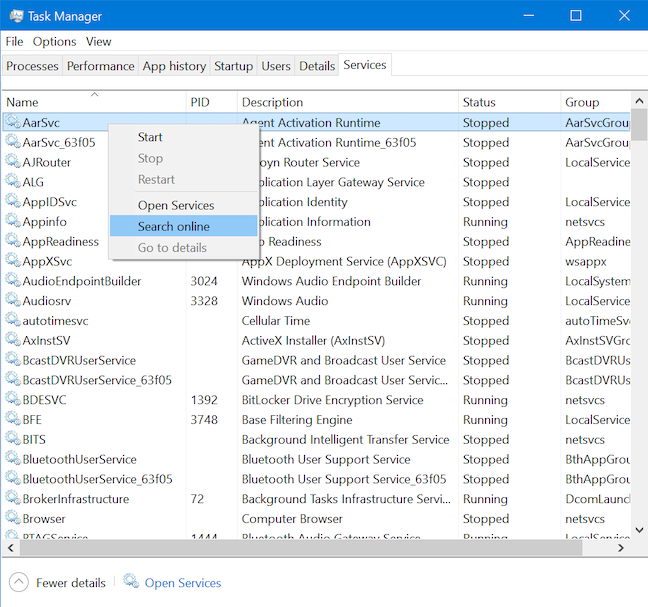This screenshot has width=648, height=607.
Task: Click the AppReadiness service gear icon
Action: click(x=13, y=241)
